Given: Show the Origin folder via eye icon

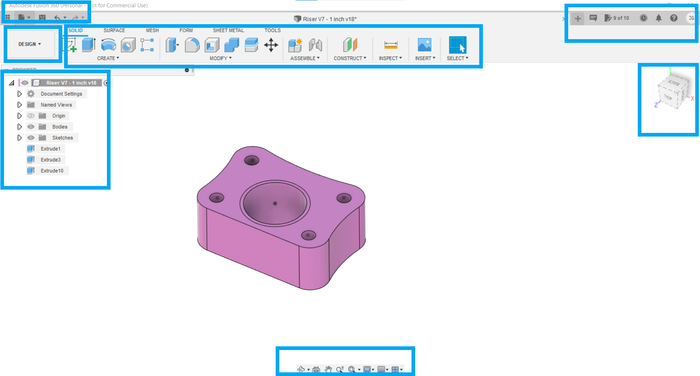Looking at the screenshot, I should [x=31, y=116].
